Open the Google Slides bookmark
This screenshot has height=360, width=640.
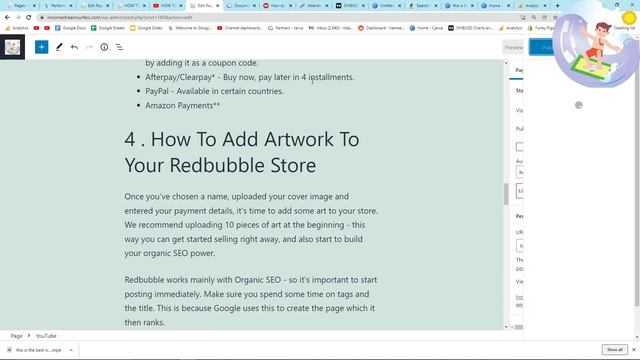point(146,28)
